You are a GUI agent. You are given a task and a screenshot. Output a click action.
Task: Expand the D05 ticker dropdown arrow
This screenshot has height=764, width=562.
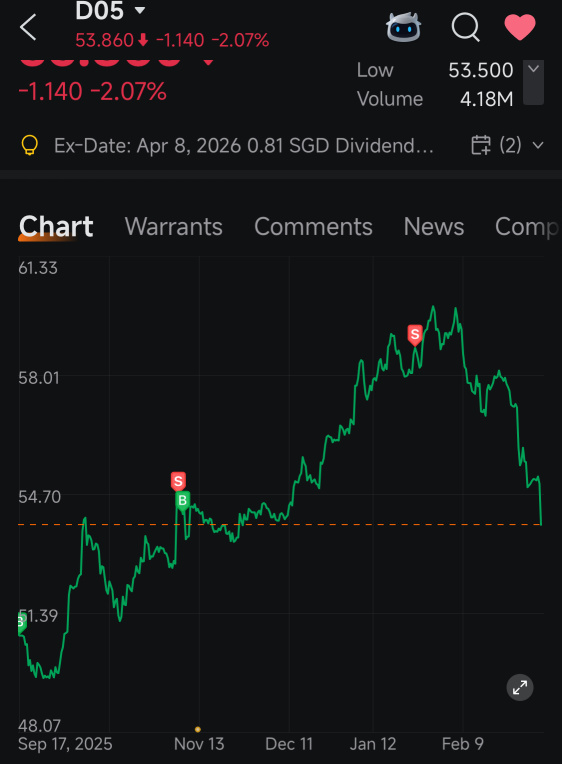(140, 10)
